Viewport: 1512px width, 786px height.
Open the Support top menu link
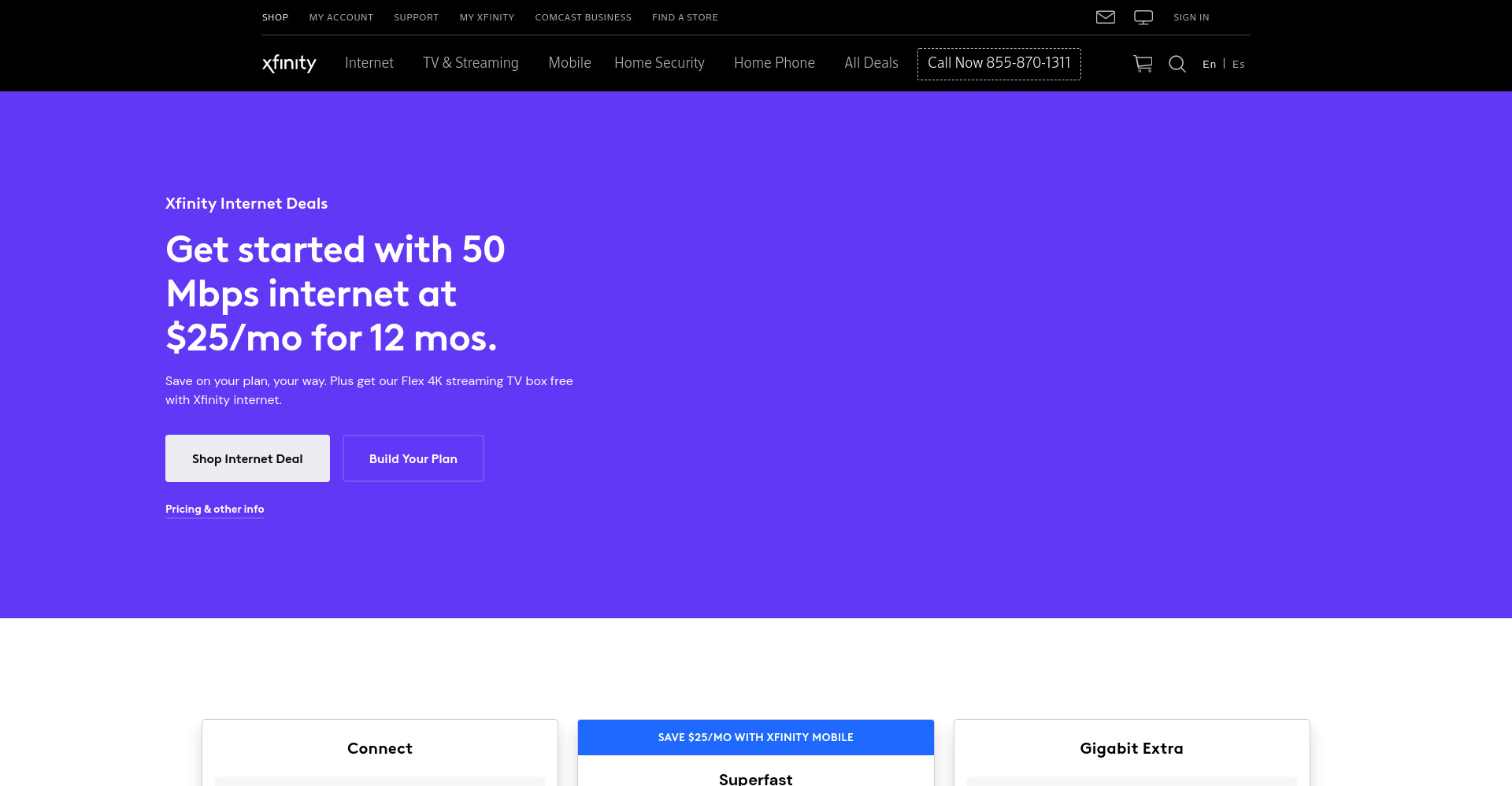416,17
